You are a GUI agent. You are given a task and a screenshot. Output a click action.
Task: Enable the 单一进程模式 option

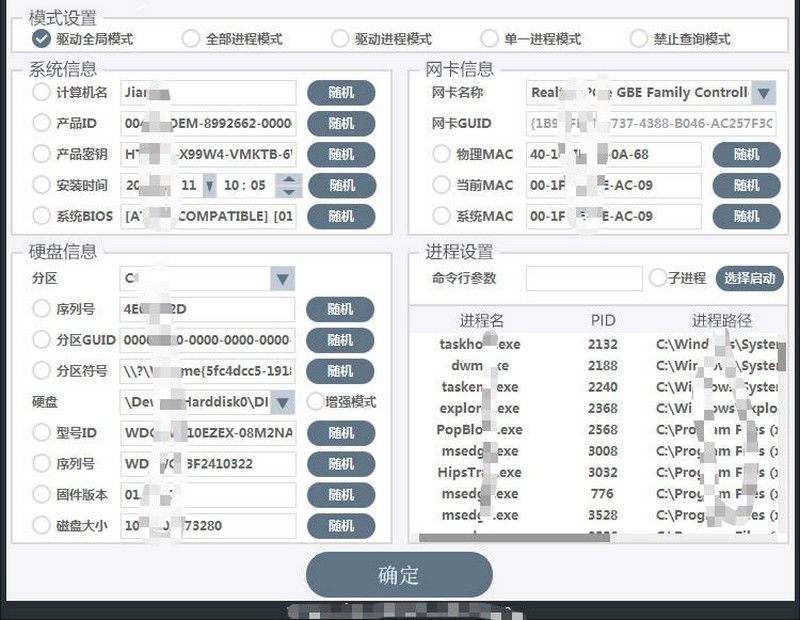pos(489,40)
